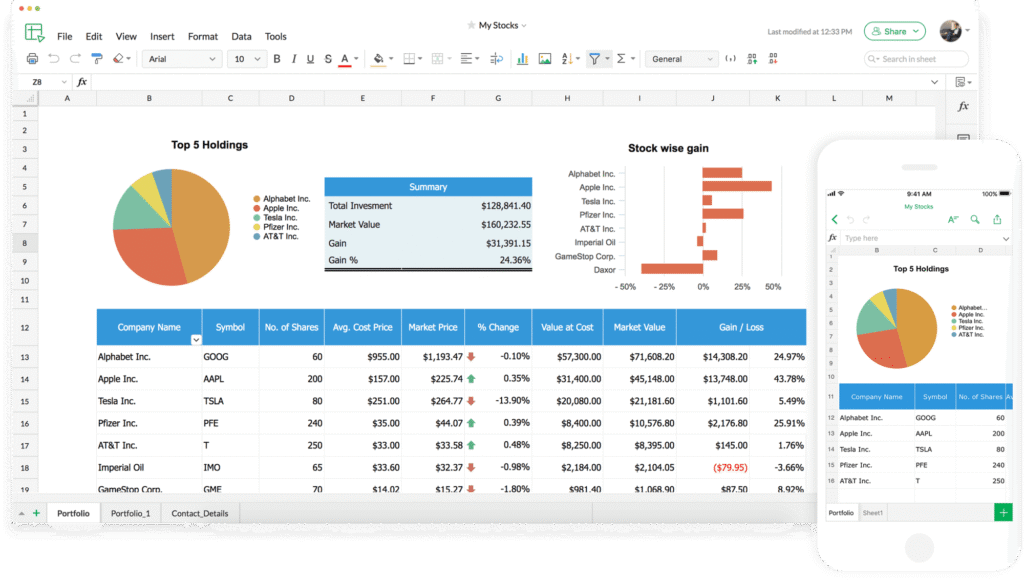
Task: Click into the desktop formula bar
Action: tap(509, 82)
